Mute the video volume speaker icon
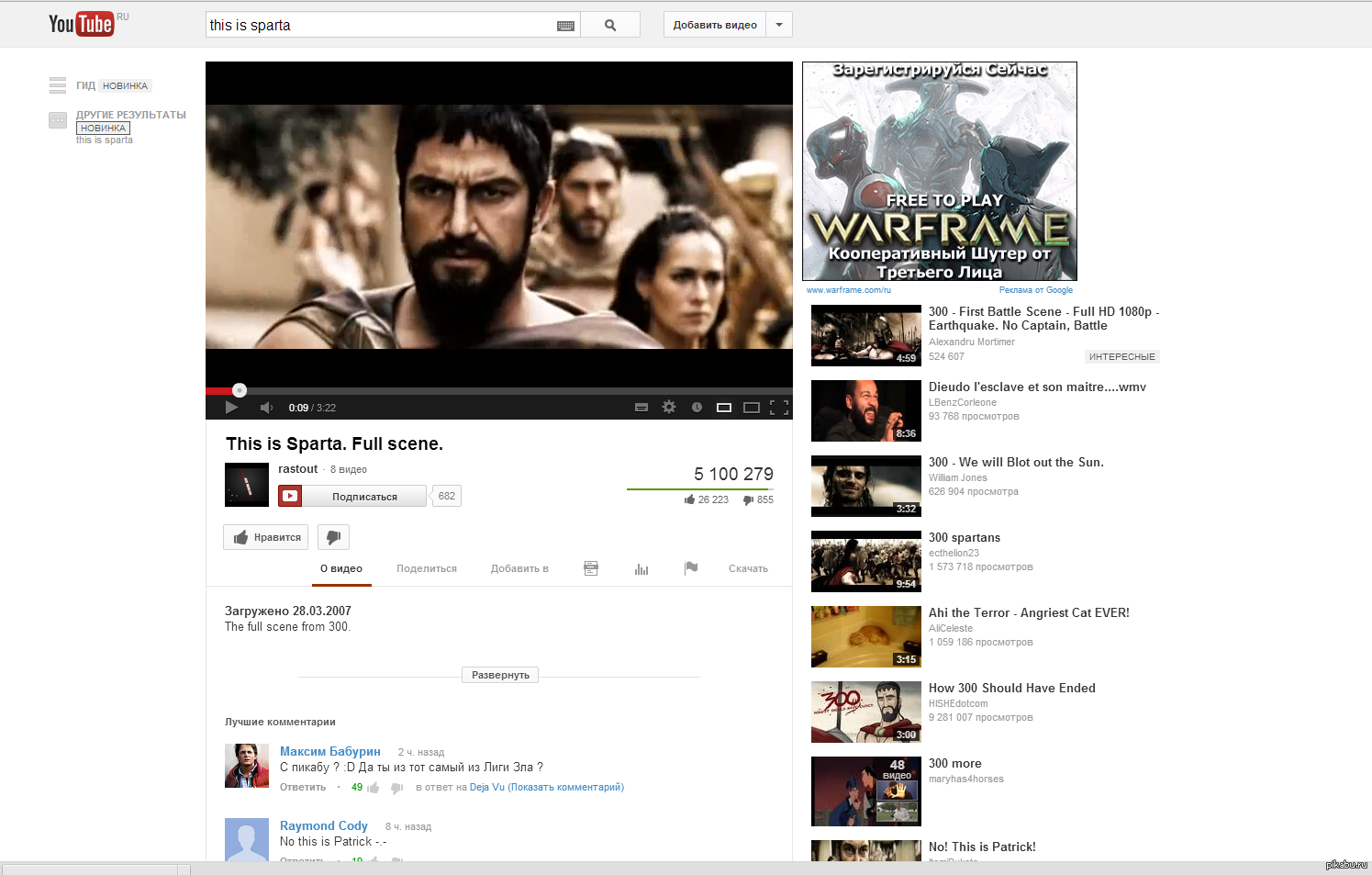Screen dimensions: 1372x875 click(266, 408)
